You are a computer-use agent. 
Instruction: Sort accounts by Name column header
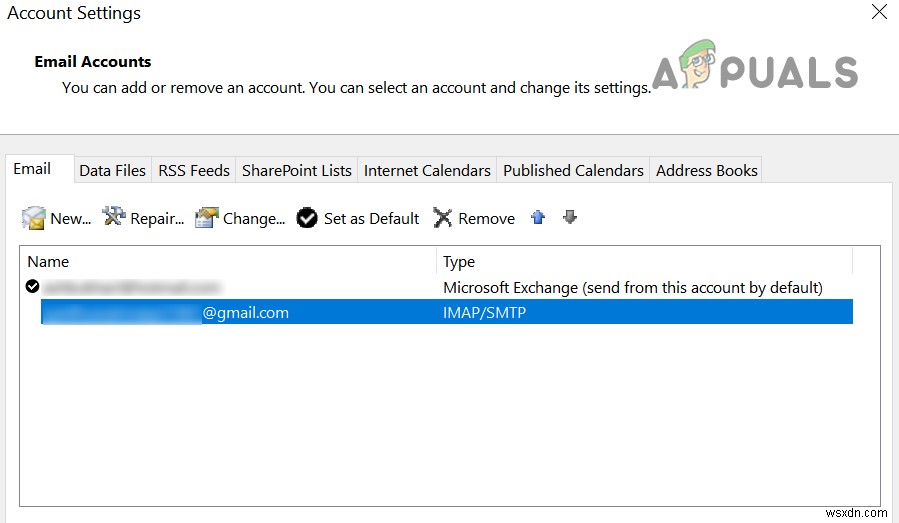tap(228, 262)
